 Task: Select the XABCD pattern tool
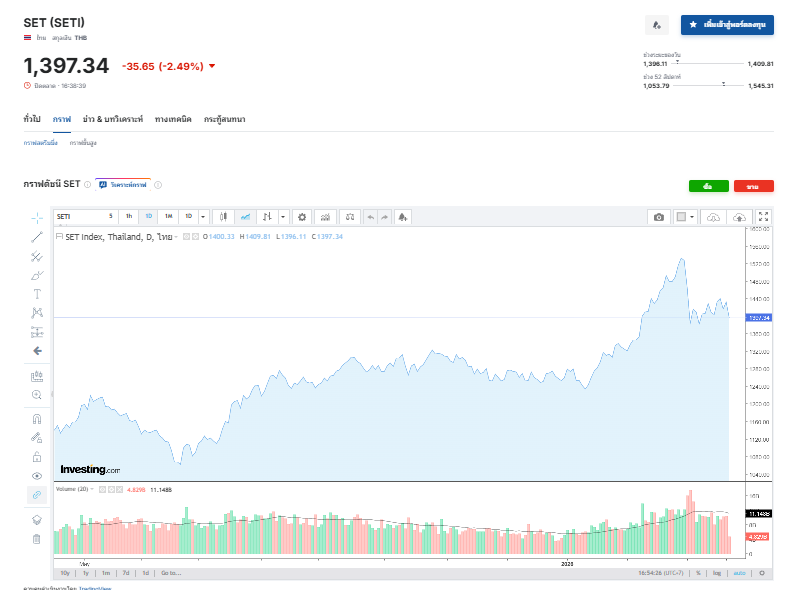[37, 313]
